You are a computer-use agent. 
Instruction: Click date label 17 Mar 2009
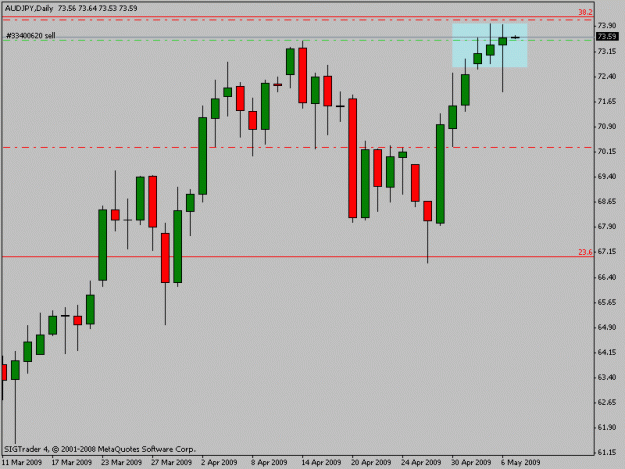pos(72,462)
